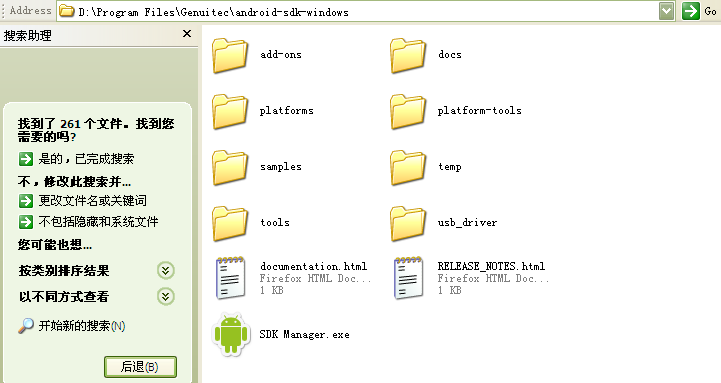721x383 pixels.
Task: Click green arrow beside 更改文件名或关键词
Action: pyautogui.click(x=26, y=201)
